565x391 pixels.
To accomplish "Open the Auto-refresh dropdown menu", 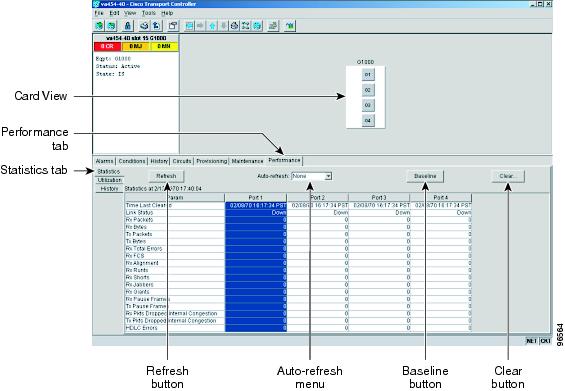I will (x=312, y=176).
